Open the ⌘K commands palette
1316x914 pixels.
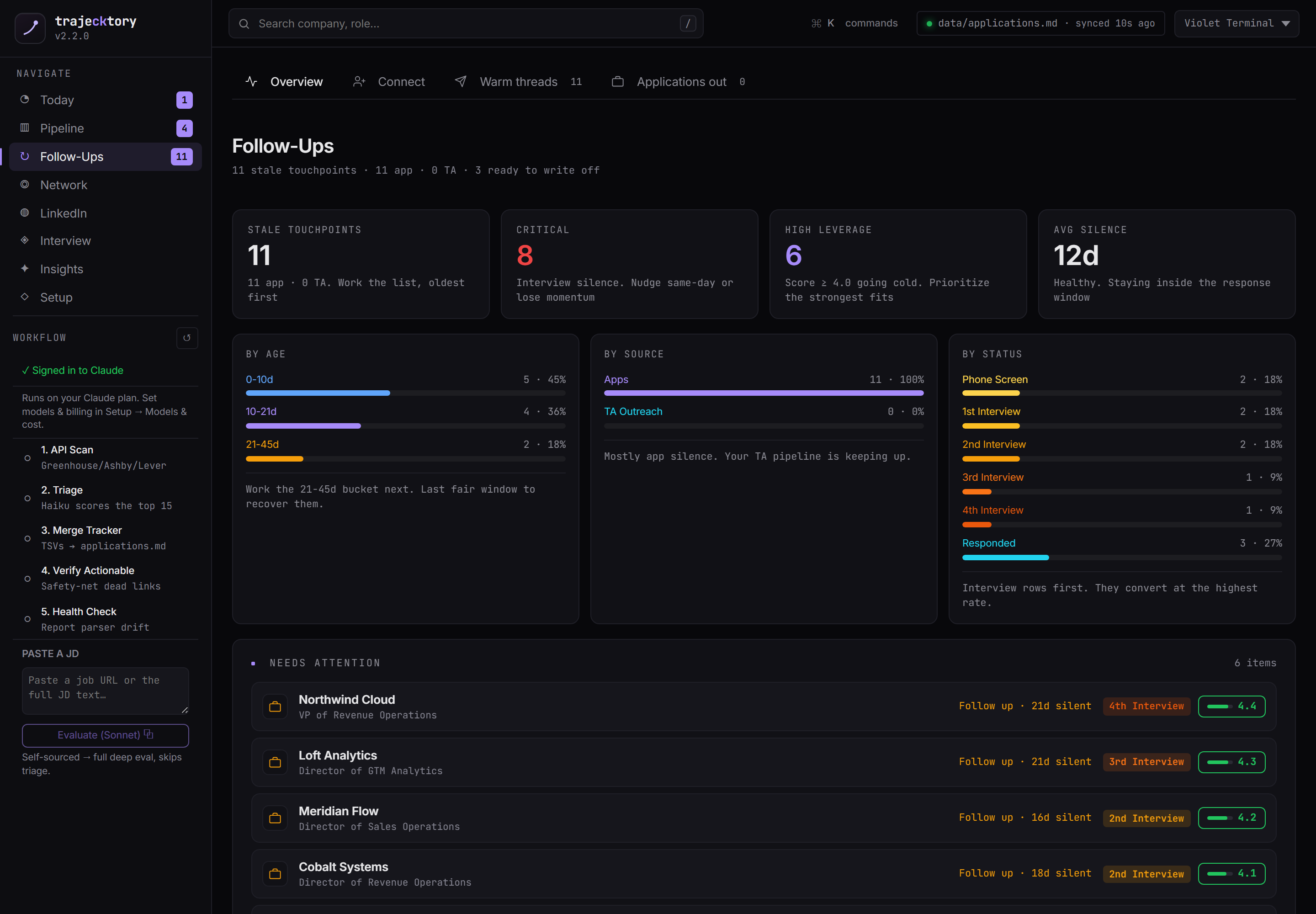point(854,23)
